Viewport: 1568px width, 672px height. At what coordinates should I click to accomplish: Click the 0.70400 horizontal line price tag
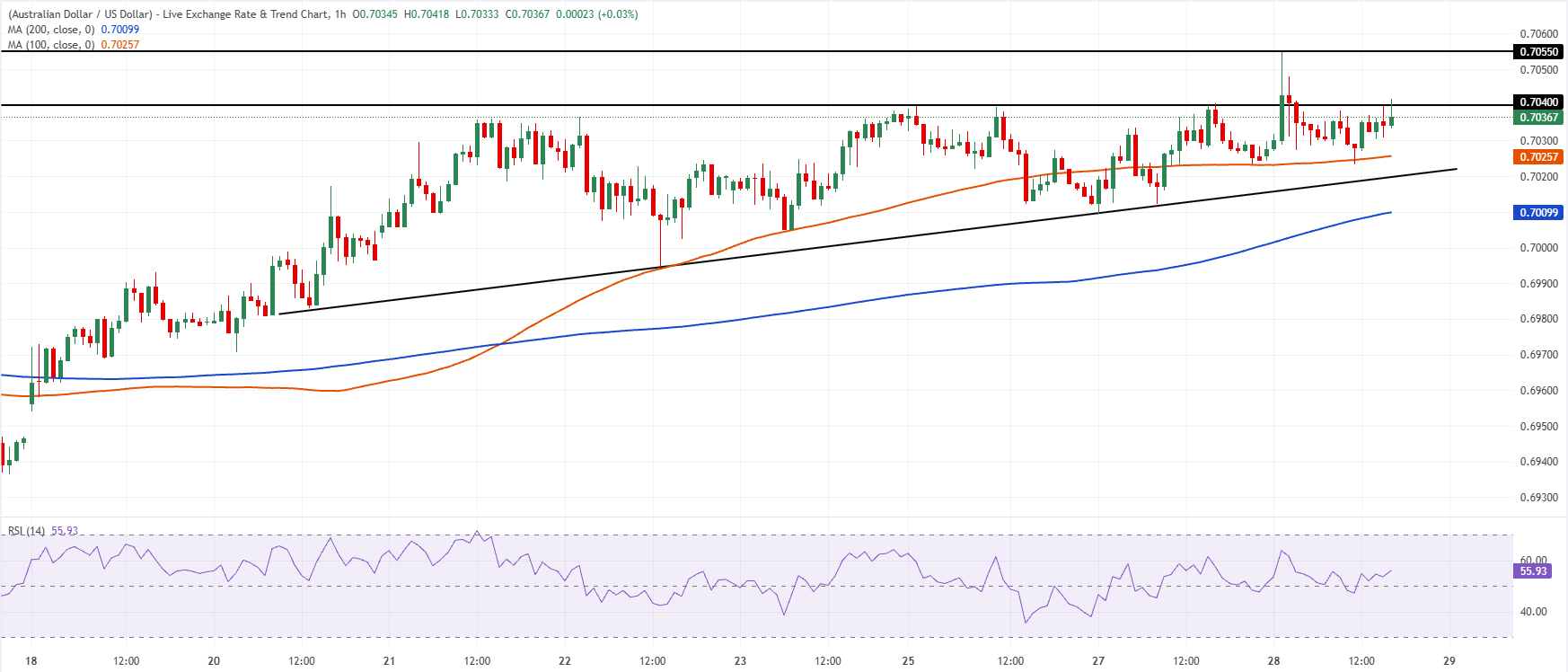(1538, 102)
